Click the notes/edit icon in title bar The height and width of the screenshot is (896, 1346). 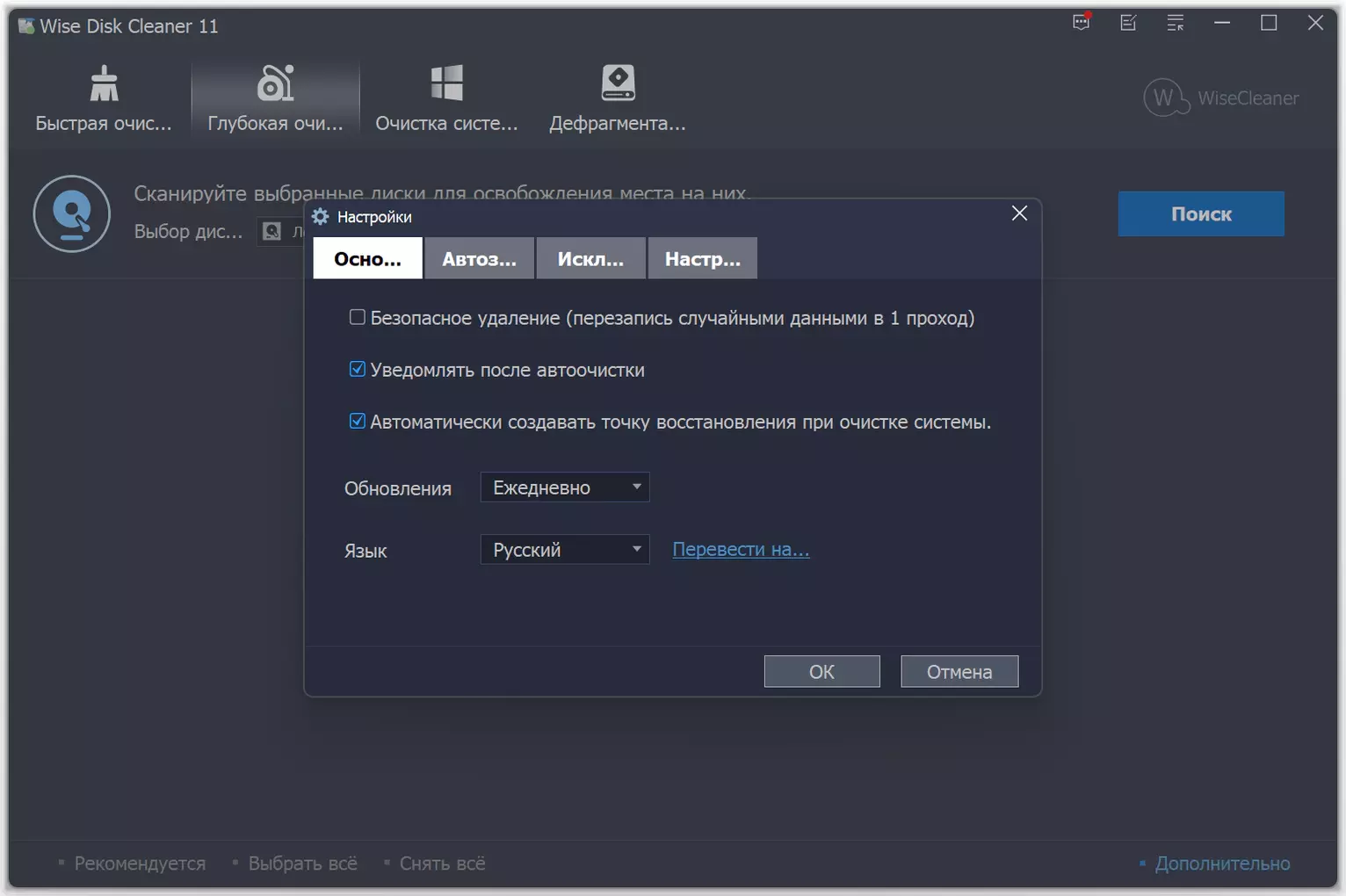[x=1128, y=23]
